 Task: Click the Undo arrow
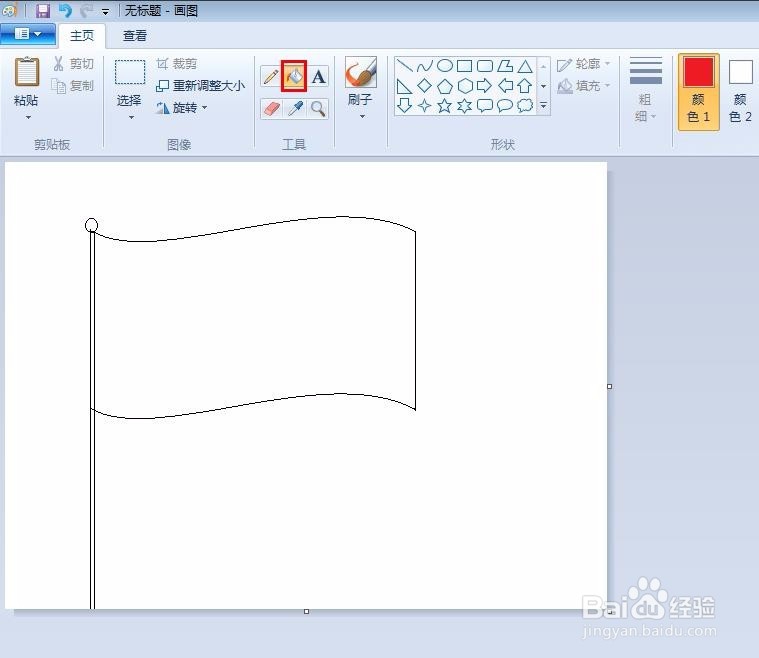point(65,10)
